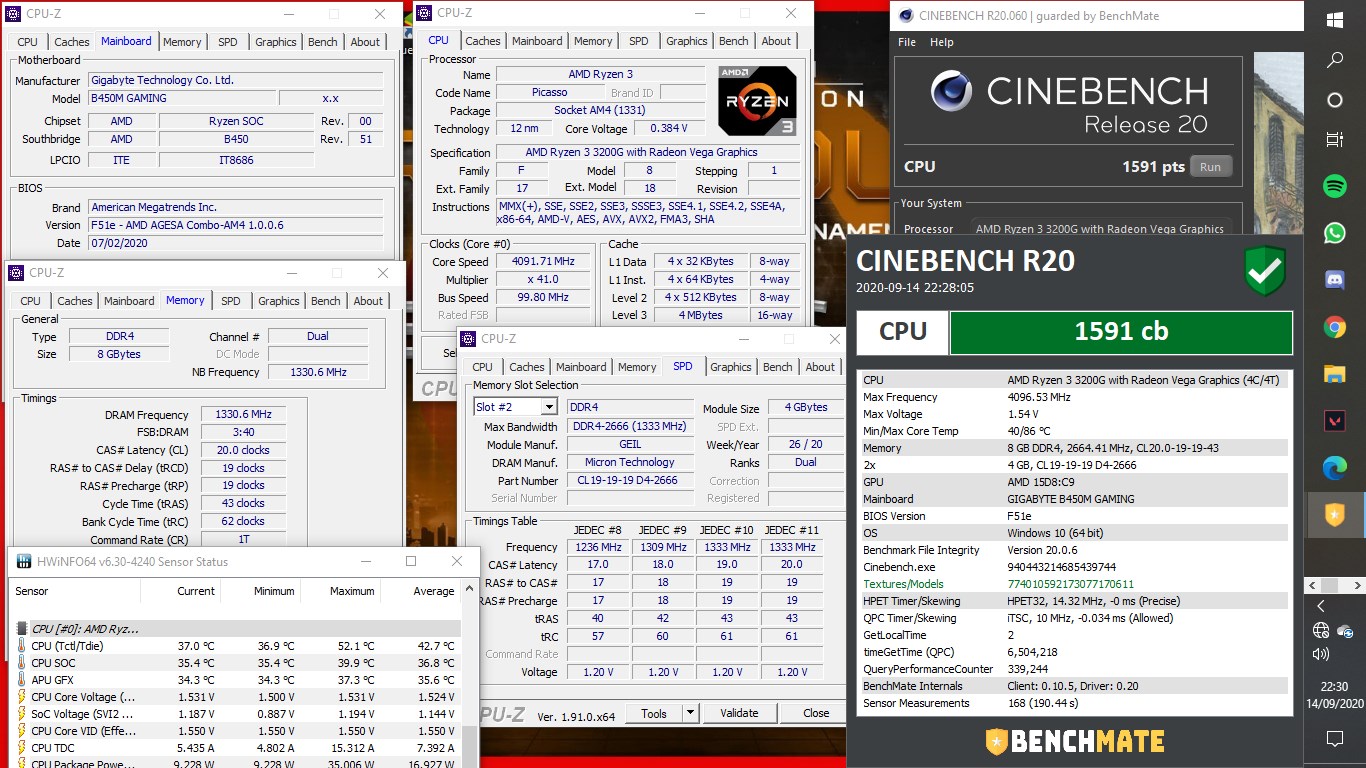This screenshot has width=1366, height=768.
Task: Open Memory tab in the CPU-Z SPD window
Action: pos(637,367)
